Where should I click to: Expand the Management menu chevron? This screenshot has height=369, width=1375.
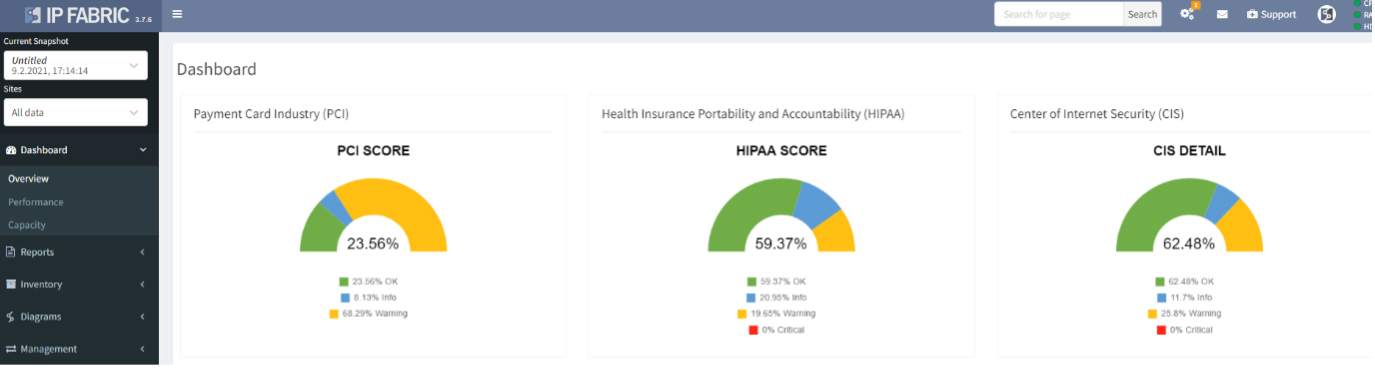coord(143,349)
